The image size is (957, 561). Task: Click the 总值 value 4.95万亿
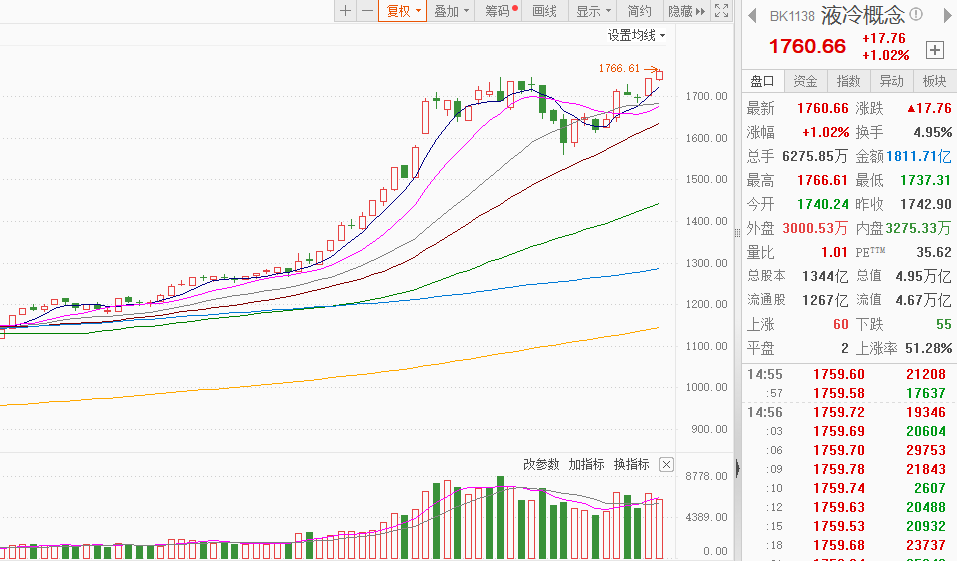coord(923,276)
